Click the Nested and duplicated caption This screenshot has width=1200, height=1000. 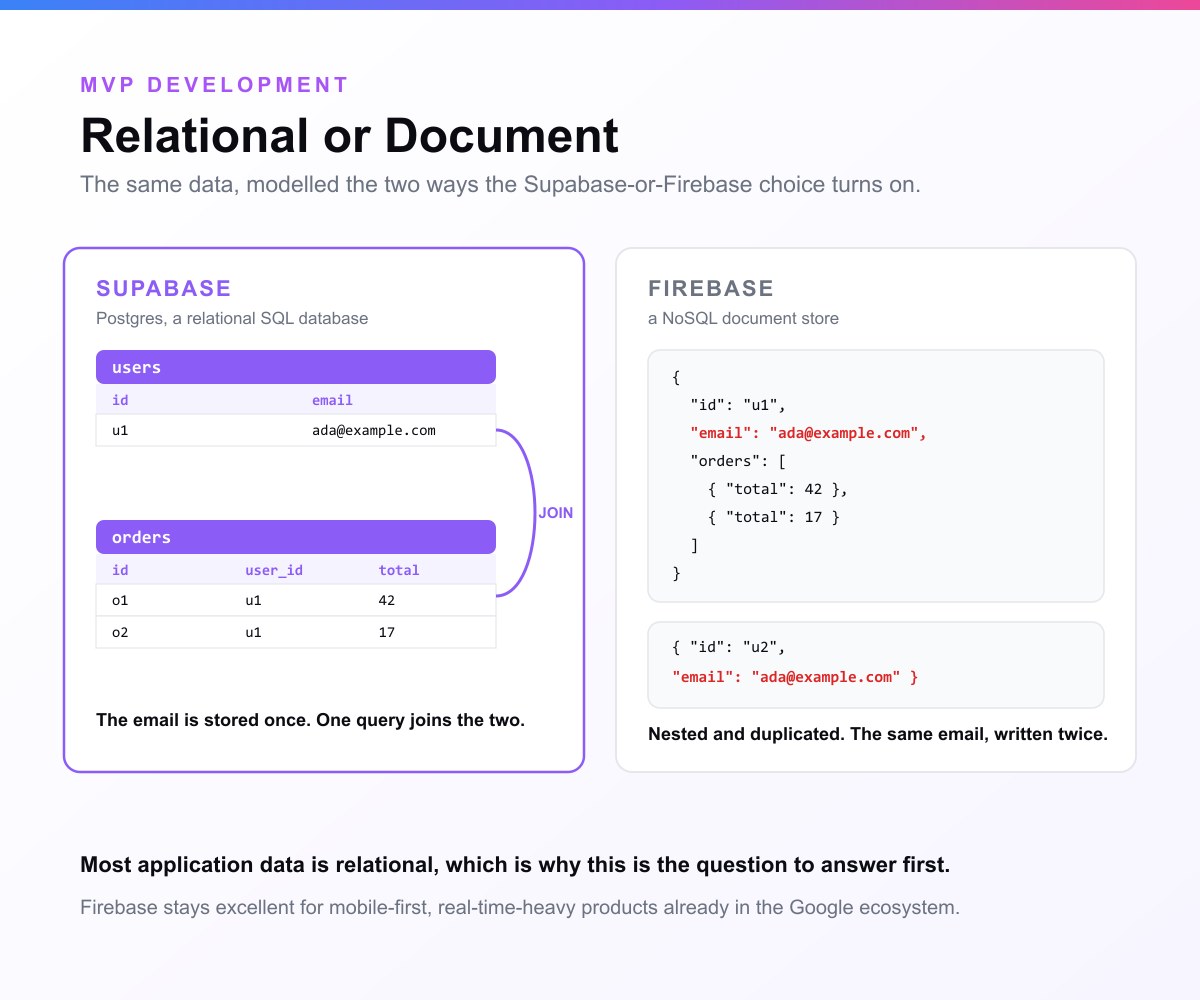pos(878,734)
